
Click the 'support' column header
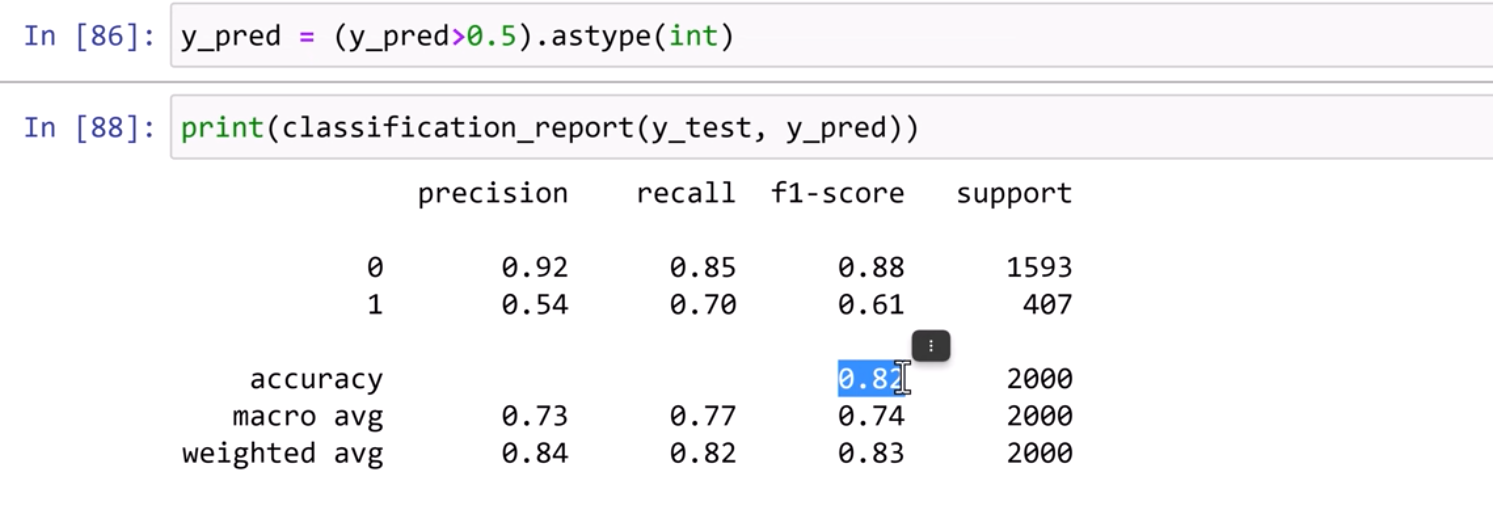pos(1013,193)
